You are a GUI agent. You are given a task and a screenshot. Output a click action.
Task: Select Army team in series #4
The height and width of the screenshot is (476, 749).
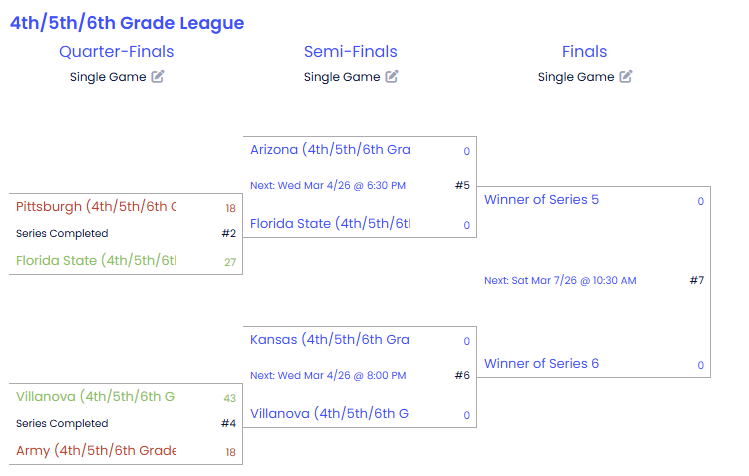click(x=96, y=451)
